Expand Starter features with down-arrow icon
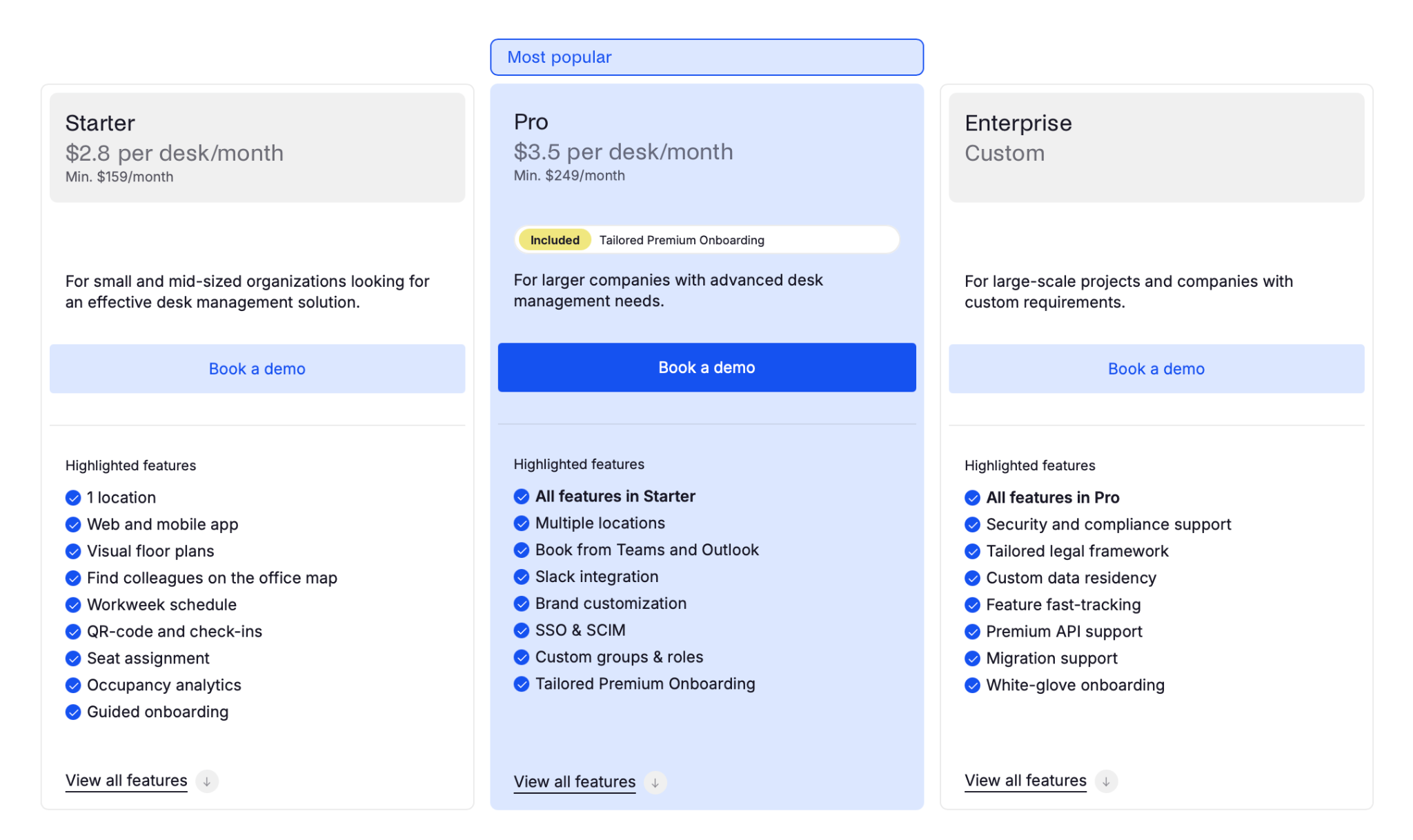The image size is (1413, 840). pyautogui.click(x=206, y=781)
